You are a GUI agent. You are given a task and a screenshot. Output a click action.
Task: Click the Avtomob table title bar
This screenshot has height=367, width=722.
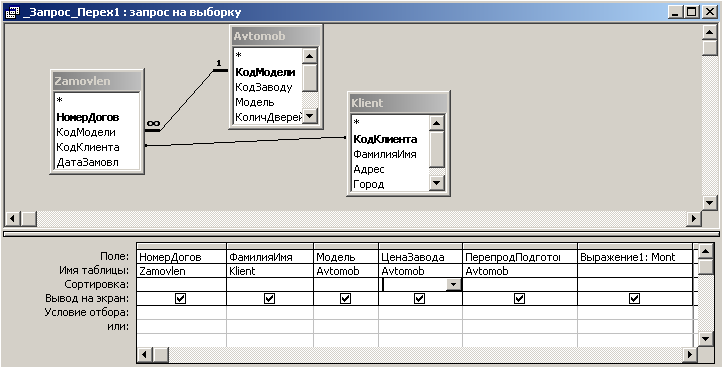tap(275, 36)
